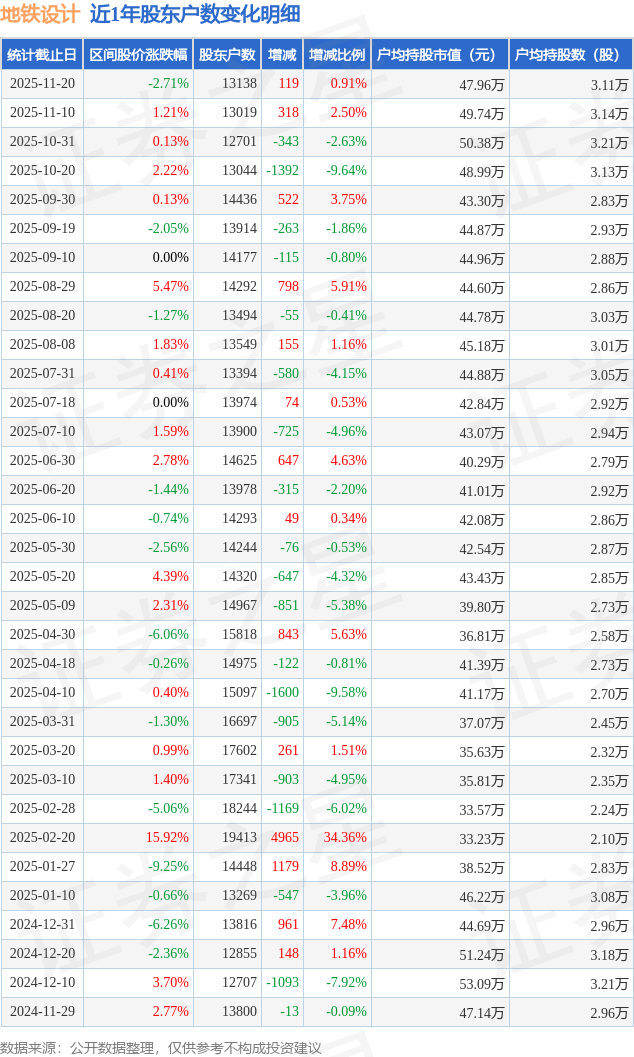
Task: Click the -1600 decrease value
Action: 283,693
